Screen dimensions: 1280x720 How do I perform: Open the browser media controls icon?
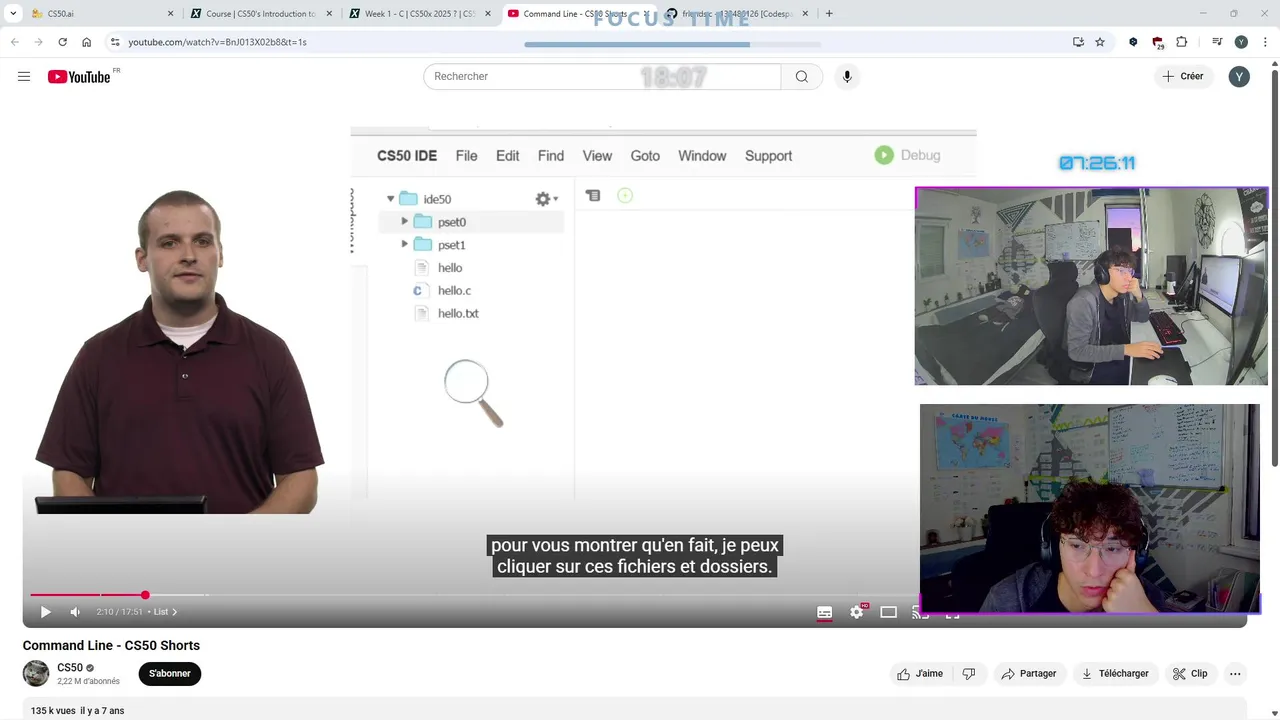coord(1217,42)
